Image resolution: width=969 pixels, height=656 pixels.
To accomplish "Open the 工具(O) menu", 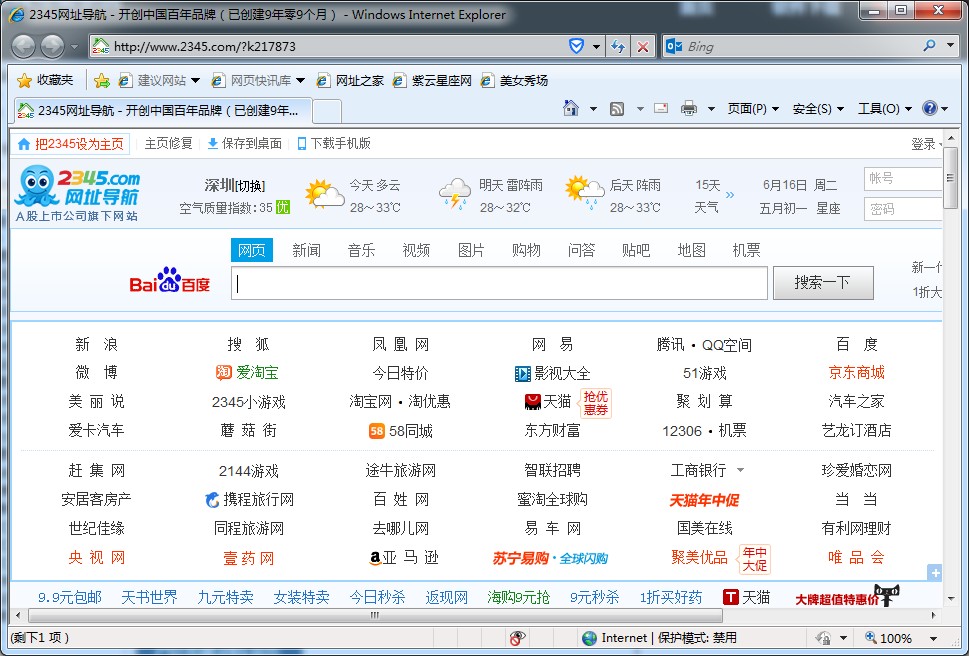I will coord(884,109).
